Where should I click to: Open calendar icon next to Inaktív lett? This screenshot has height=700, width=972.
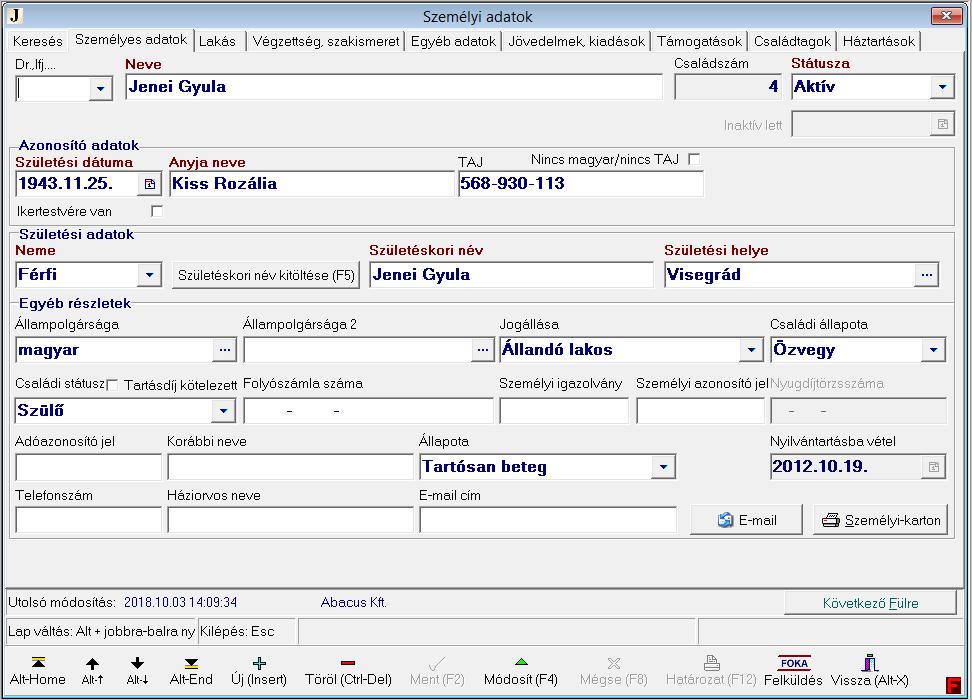942,125
